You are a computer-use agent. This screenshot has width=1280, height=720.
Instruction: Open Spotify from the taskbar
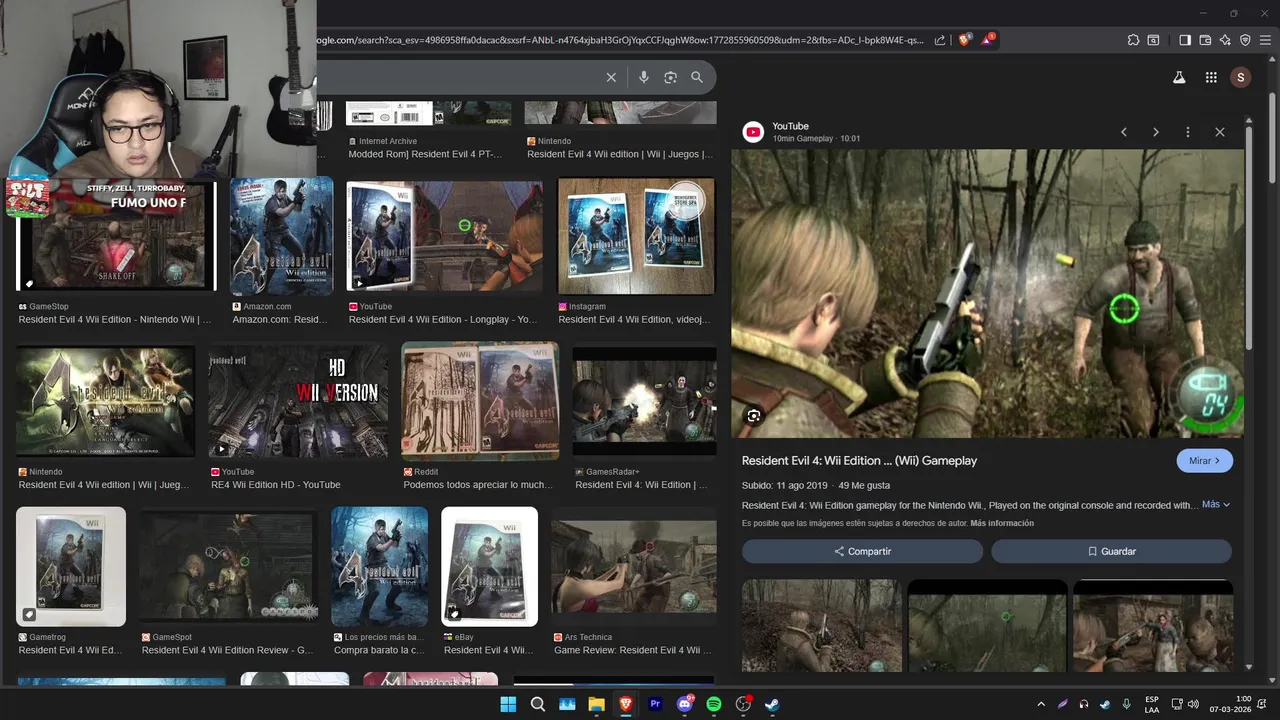click(x=714, y=704)
